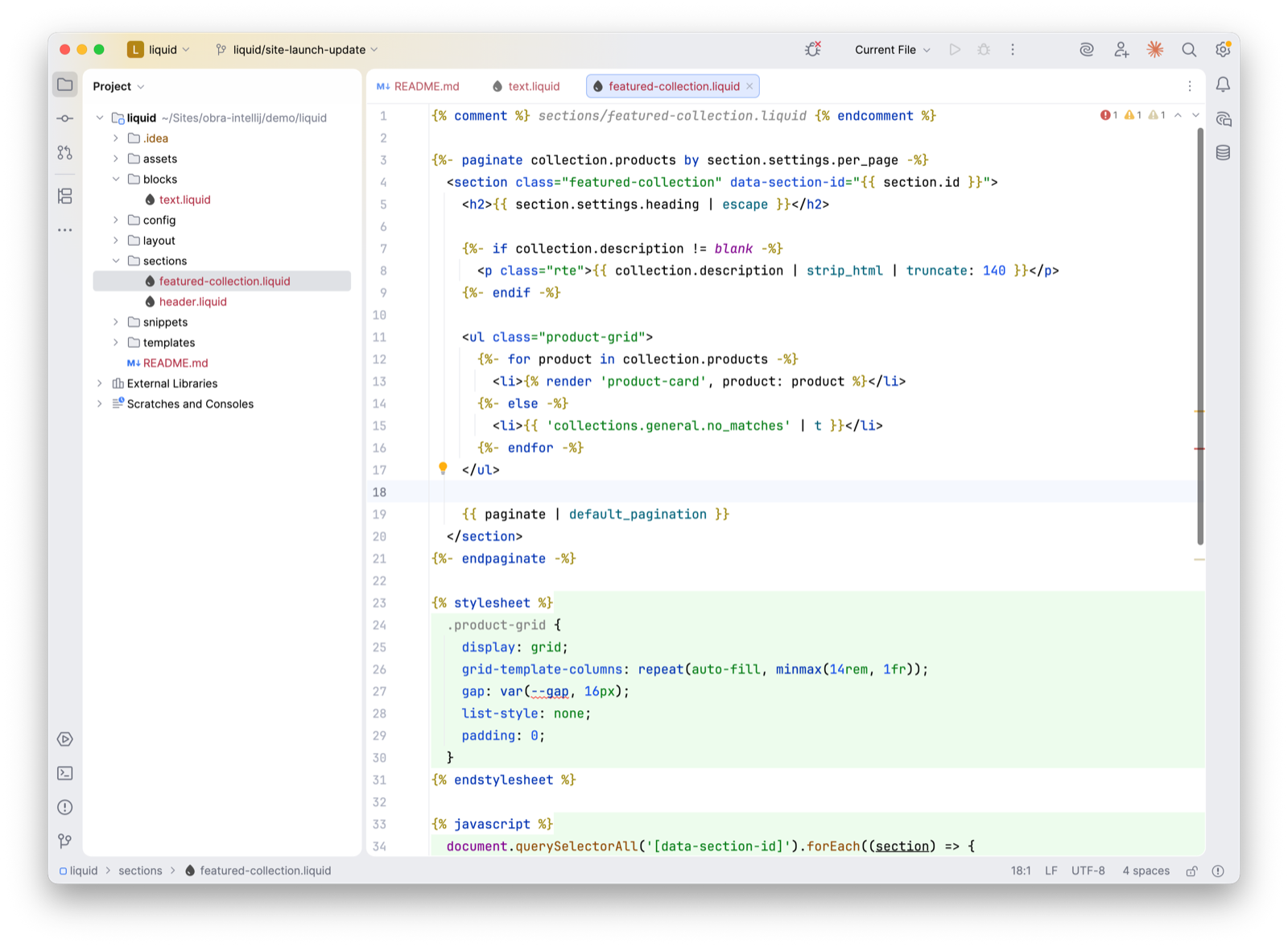Open IDE settings gear icon
1288x947 pixels.
click(1223, 49)
